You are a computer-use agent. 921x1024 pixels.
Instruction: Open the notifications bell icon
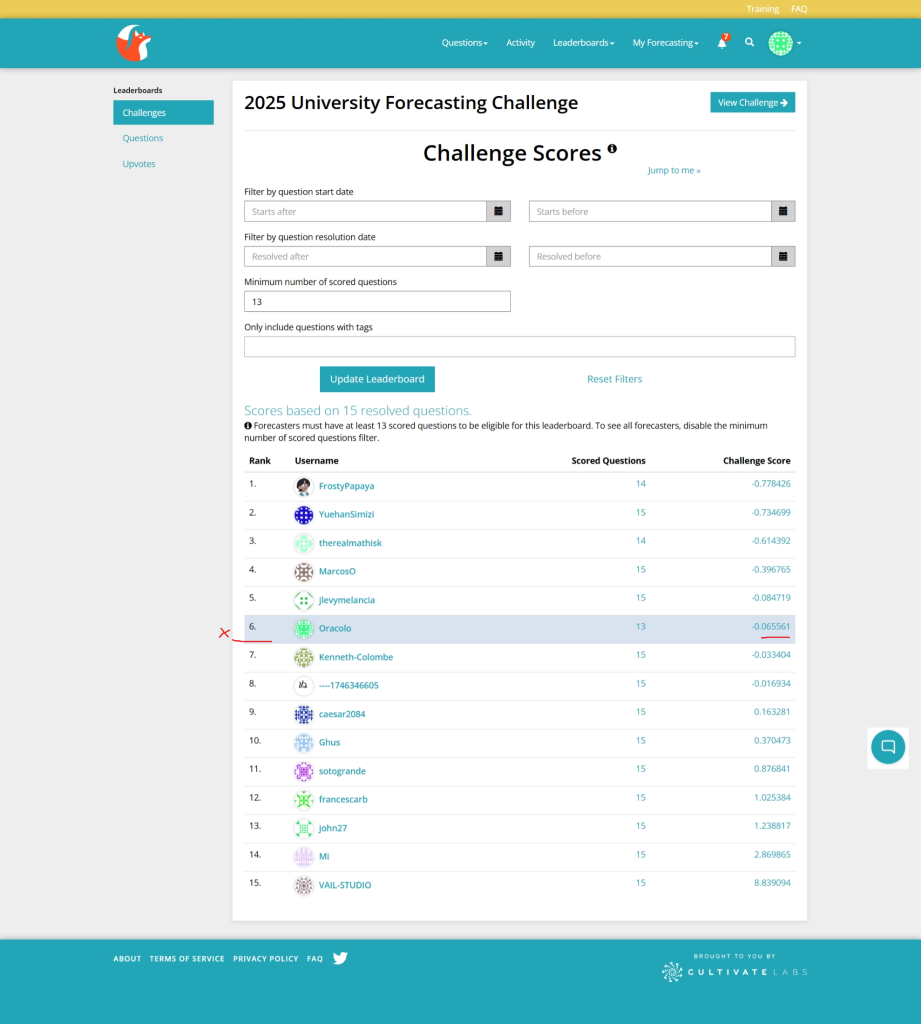point(722,43)
